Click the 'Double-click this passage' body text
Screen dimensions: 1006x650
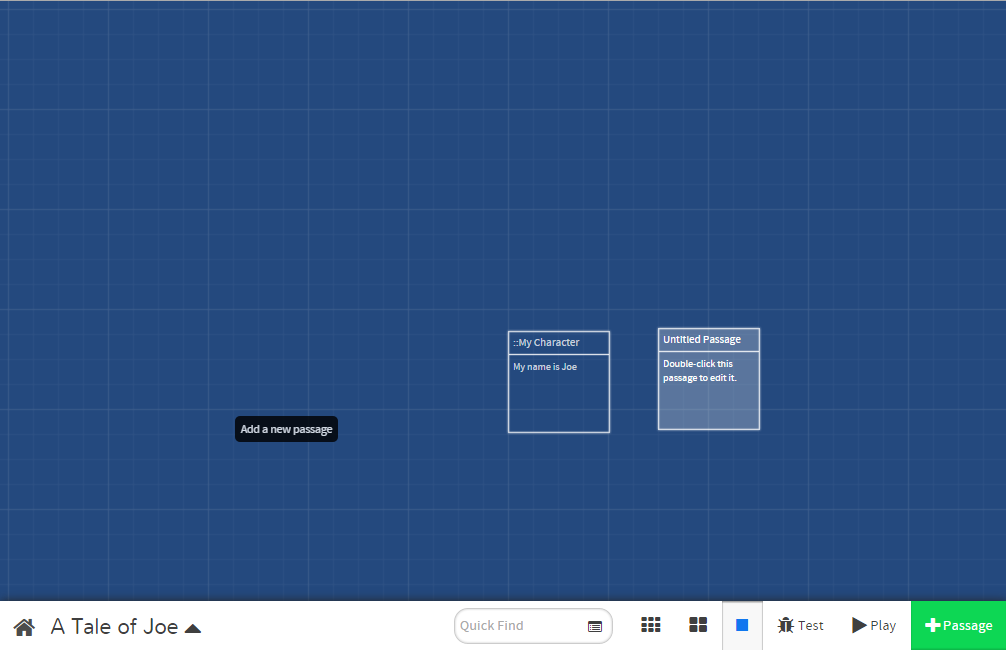click(x=699, y=371)
